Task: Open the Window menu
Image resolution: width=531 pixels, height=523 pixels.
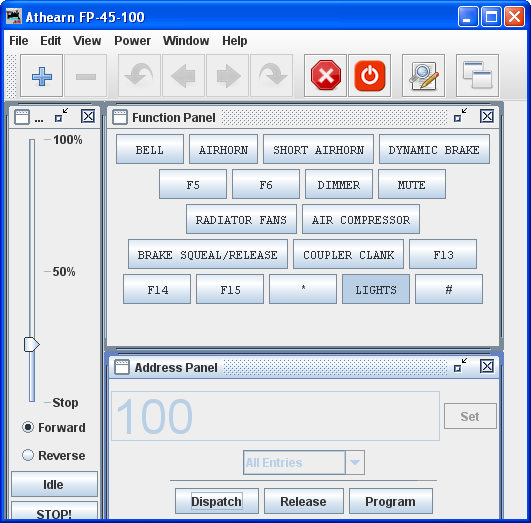Action: click(x=186, y=41)
